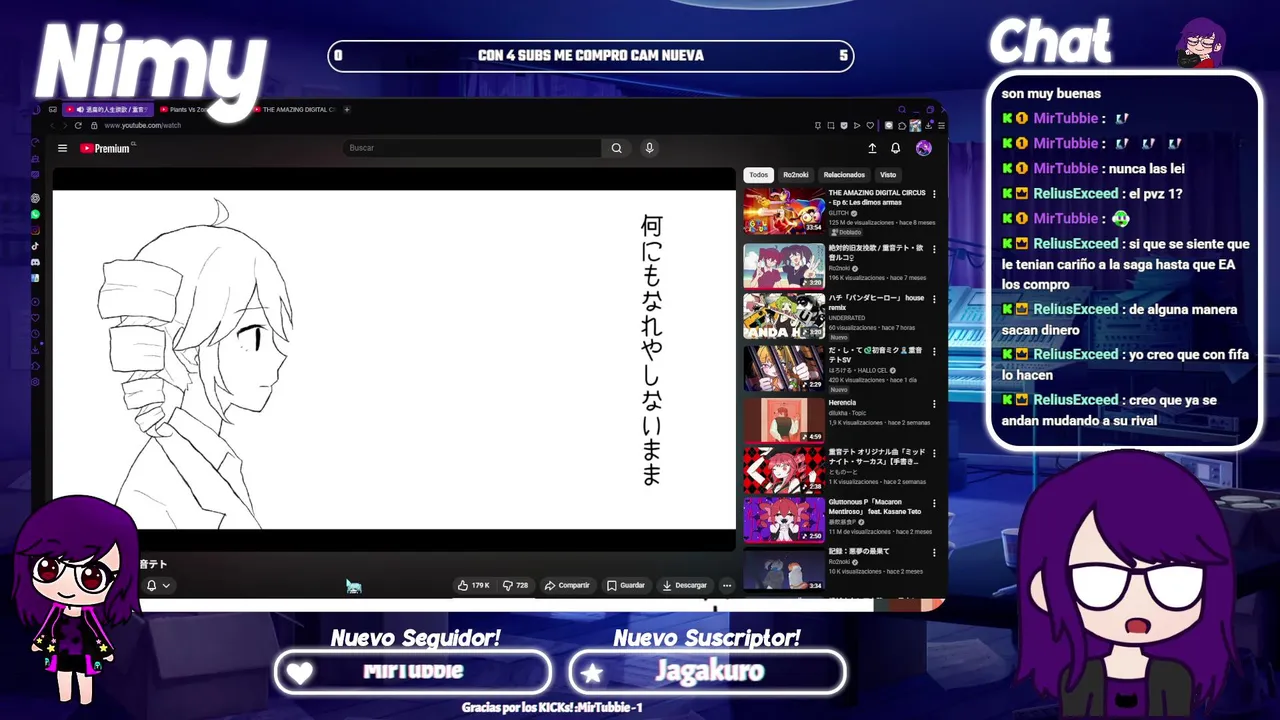
Task: Open options menu for Macaron Mentiroso video
Action: (934, 504)
